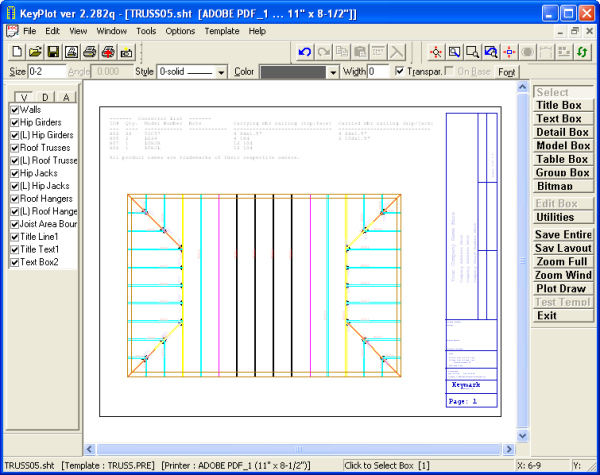This screenshot has height=475, width=600.
Task: Click the printer icon with red mark
Action: pyautogui.click(x=107, y=51)
